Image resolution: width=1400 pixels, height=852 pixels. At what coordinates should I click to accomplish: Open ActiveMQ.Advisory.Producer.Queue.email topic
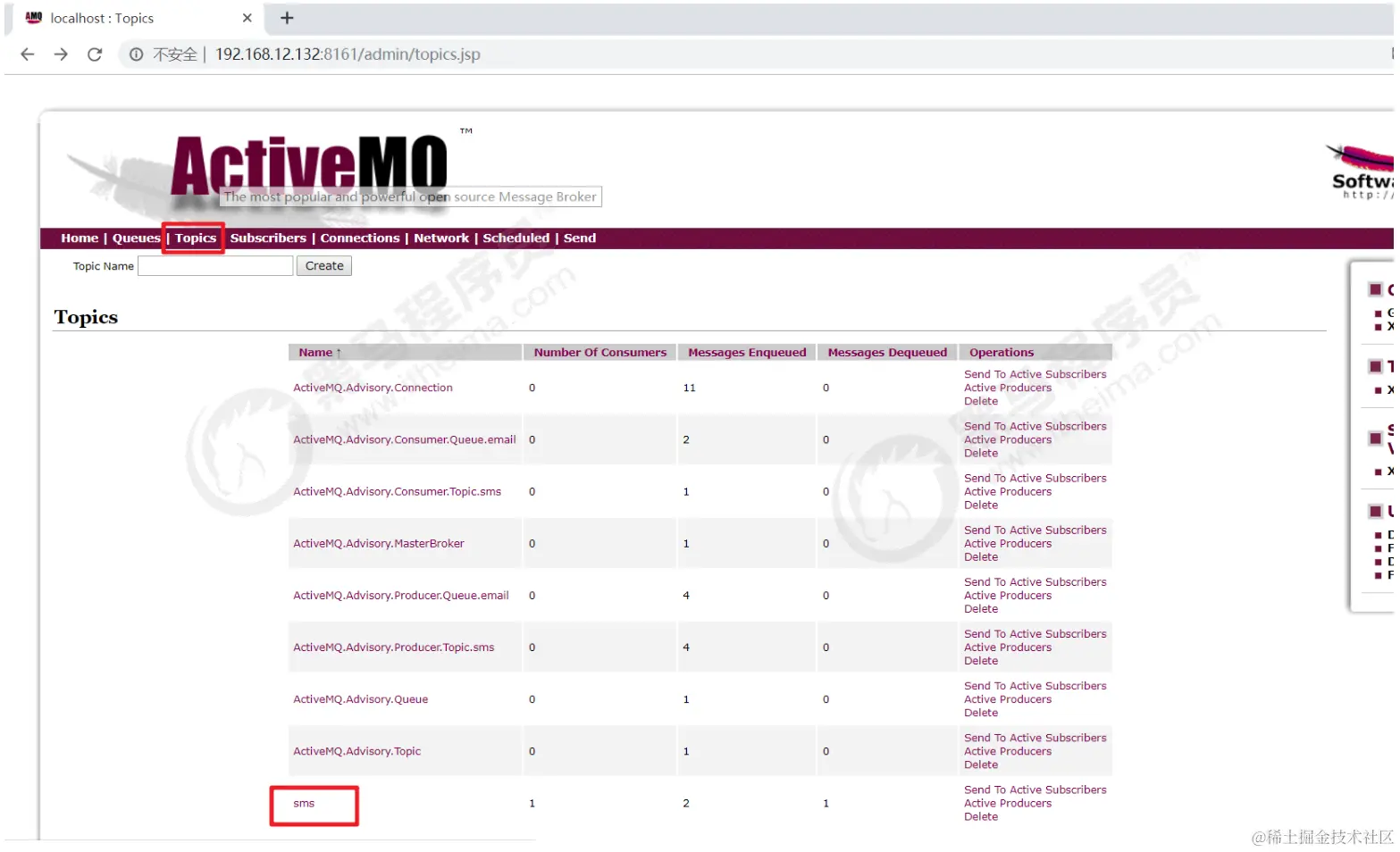(401, 596)
